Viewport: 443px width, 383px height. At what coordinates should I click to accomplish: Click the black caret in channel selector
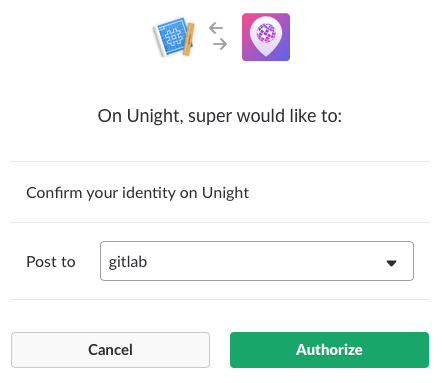pyautogui.click(x=391, y=263)
